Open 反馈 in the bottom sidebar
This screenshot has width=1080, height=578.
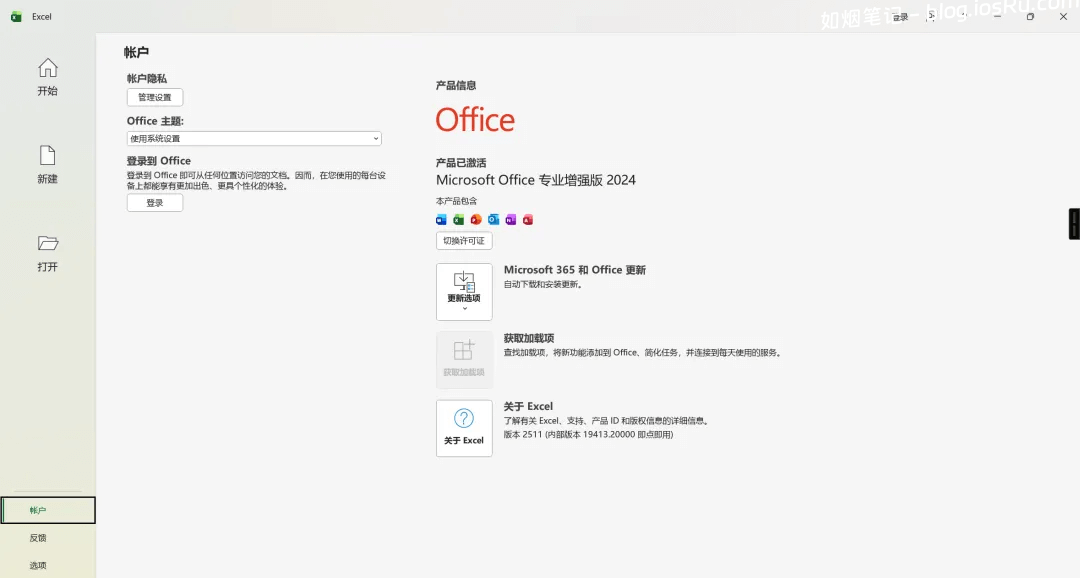coord(38,538)
